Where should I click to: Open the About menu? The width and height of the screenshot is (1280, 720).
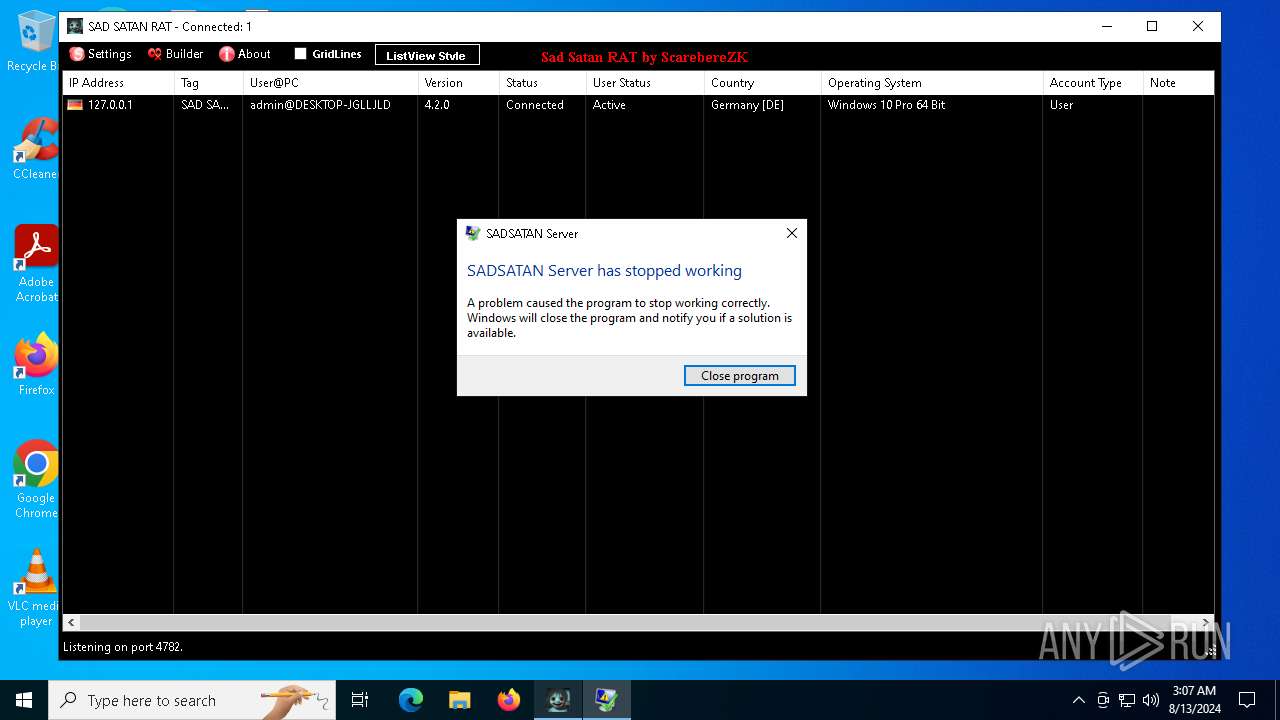[x=245, y=54]
